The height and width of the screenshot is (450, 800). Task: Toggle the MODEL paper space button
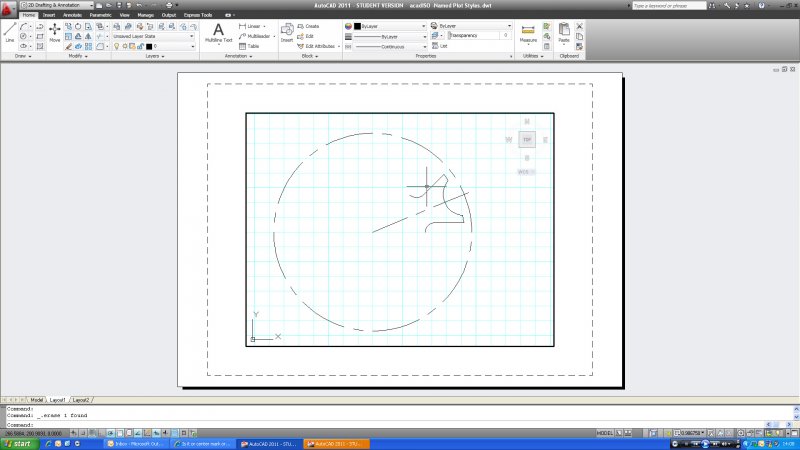[x=604, y=433]
